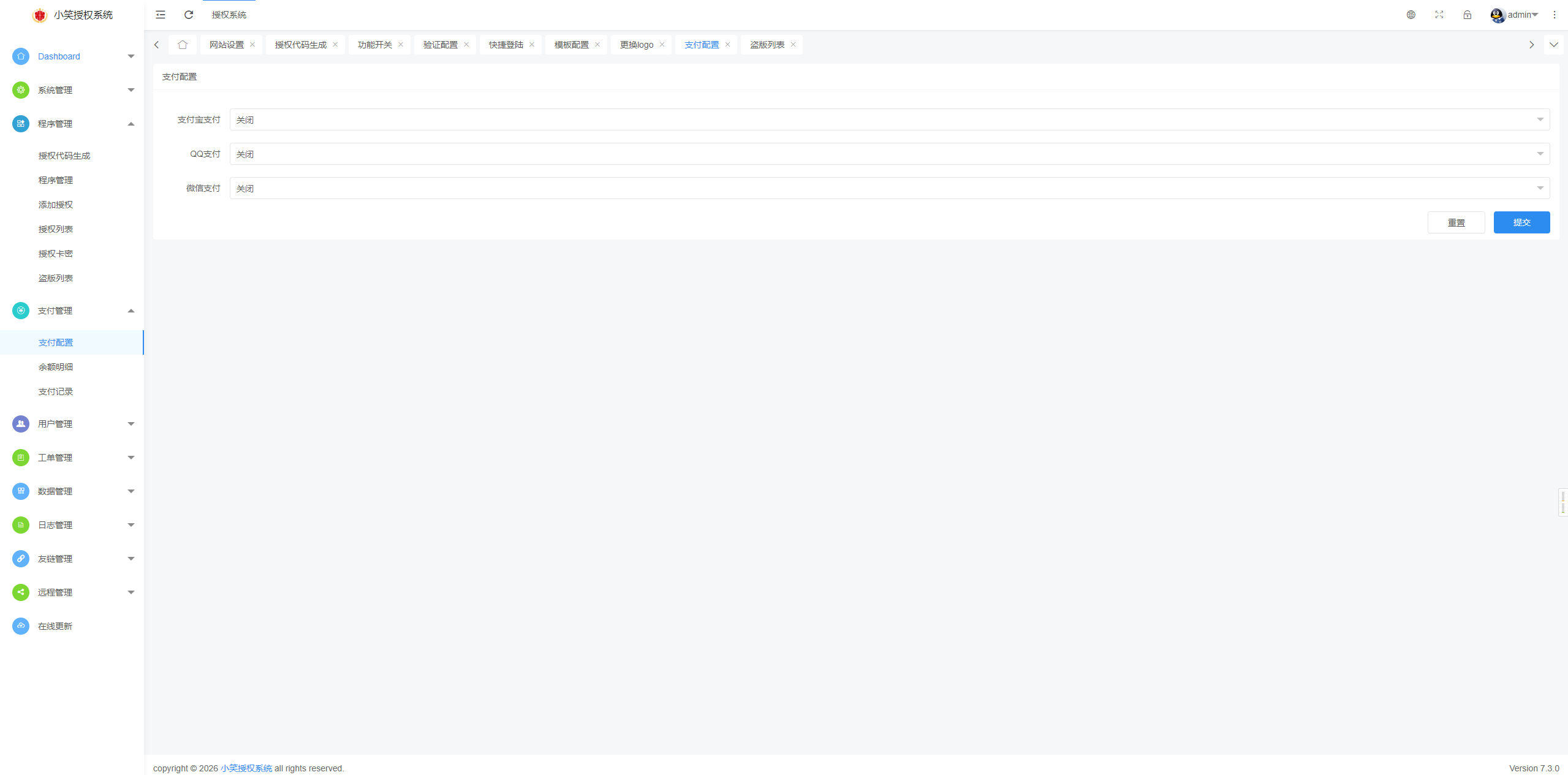Open the QQ支付 select box

coord(889,154)
